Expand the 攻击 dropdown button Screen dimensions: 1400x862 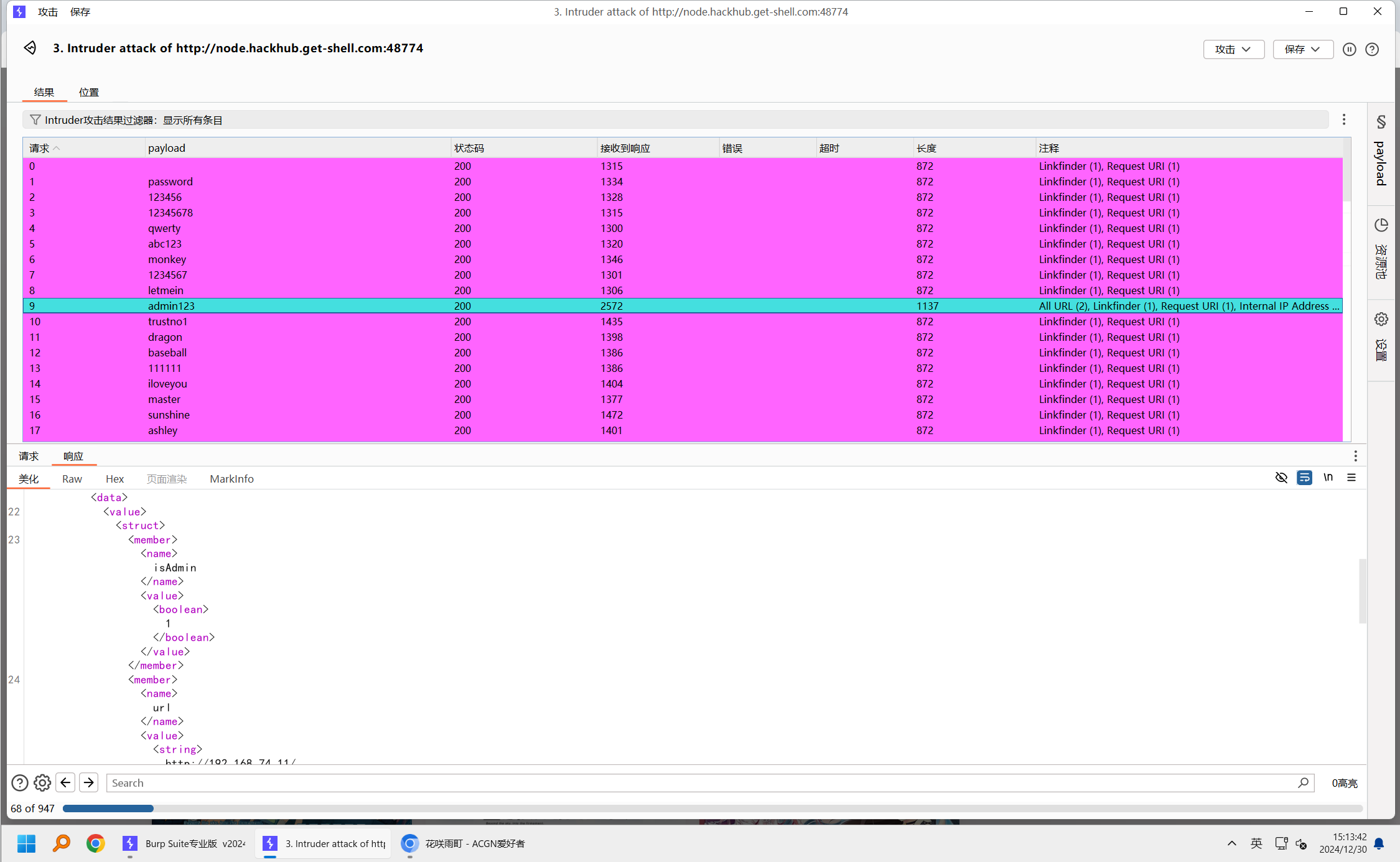(x=1233, y=49)
